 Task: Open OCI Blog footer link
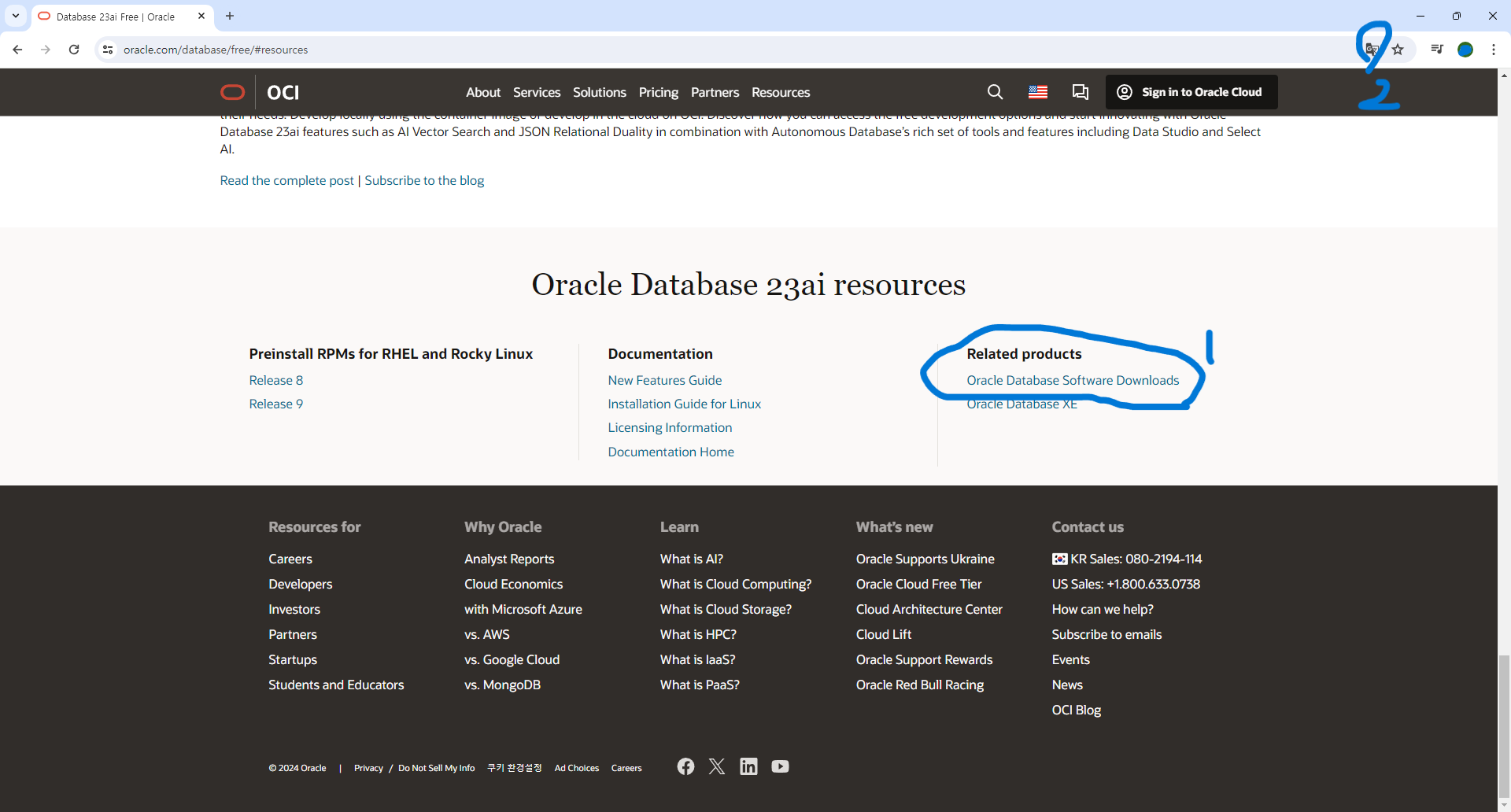pos(1077,710)
